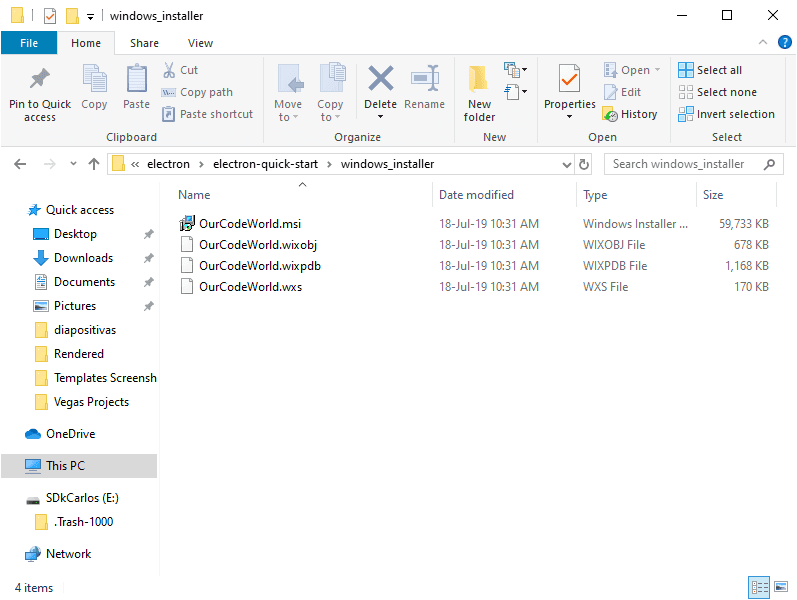Viewport: 797px width, 600px height.
Task: Switch to Details view in status bar
Action: coord(759,587)
